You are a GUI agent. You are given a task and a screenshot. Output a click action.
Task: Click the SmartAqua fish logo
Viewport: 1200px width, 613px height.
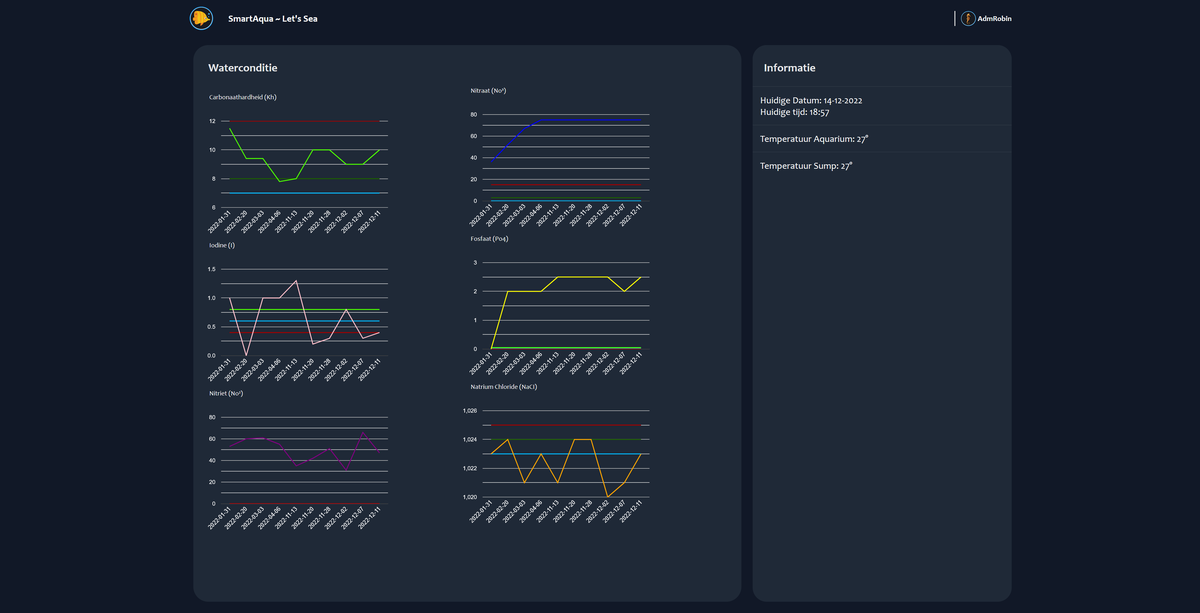click(x=203, y=18)
